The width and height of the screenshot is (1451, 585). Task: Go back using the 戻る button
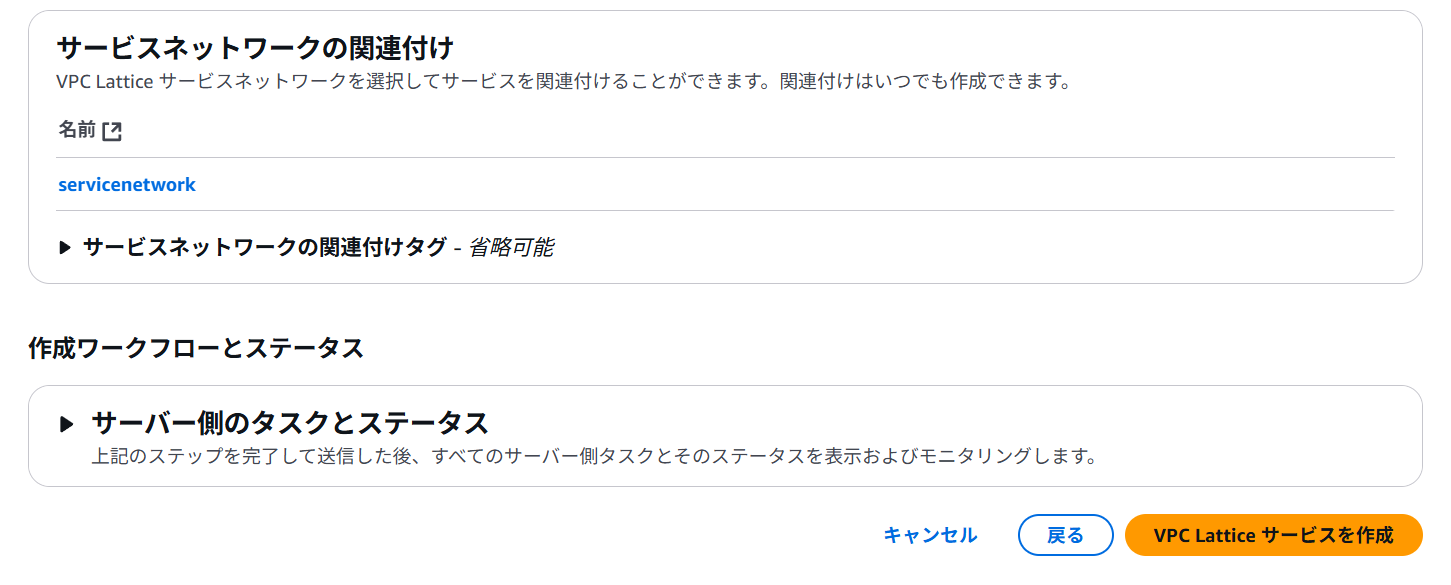(x=1065, y=535)
